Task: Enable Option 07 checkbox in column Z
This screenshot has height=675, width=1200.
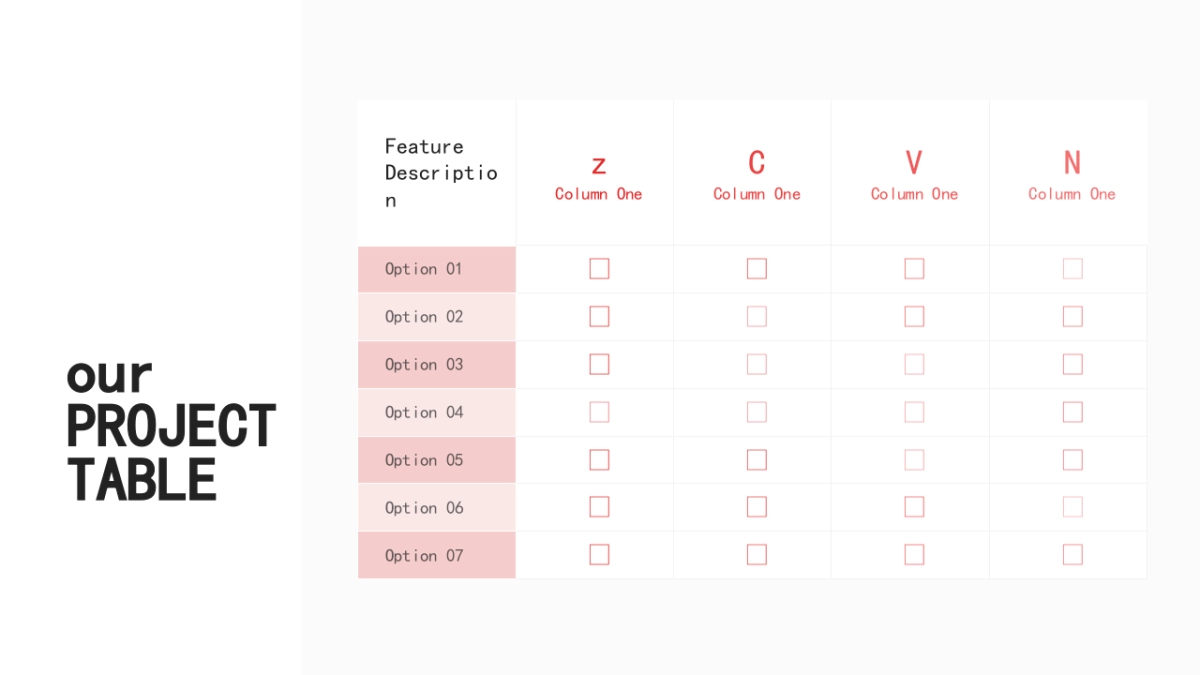Action: click(599, 554)
